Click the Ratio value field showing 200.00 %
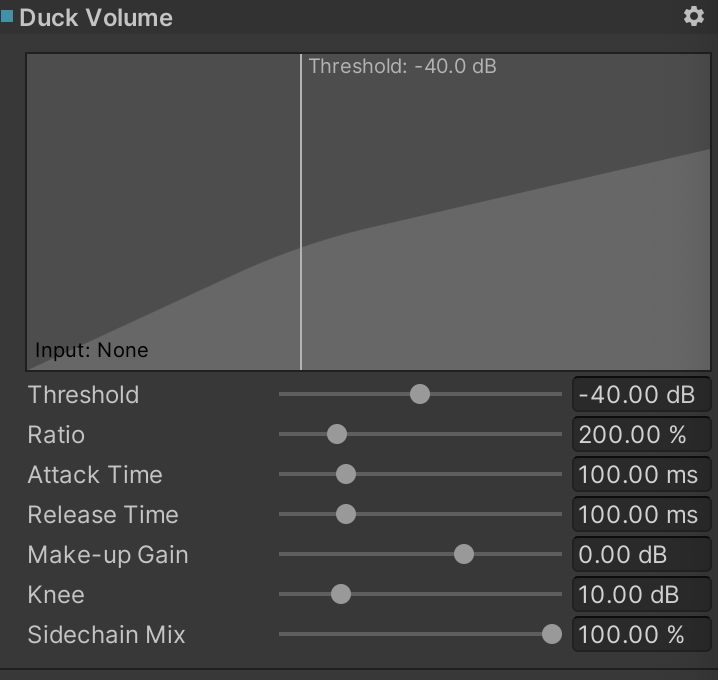This screenshot has height=680, width=718. (642, 434)
